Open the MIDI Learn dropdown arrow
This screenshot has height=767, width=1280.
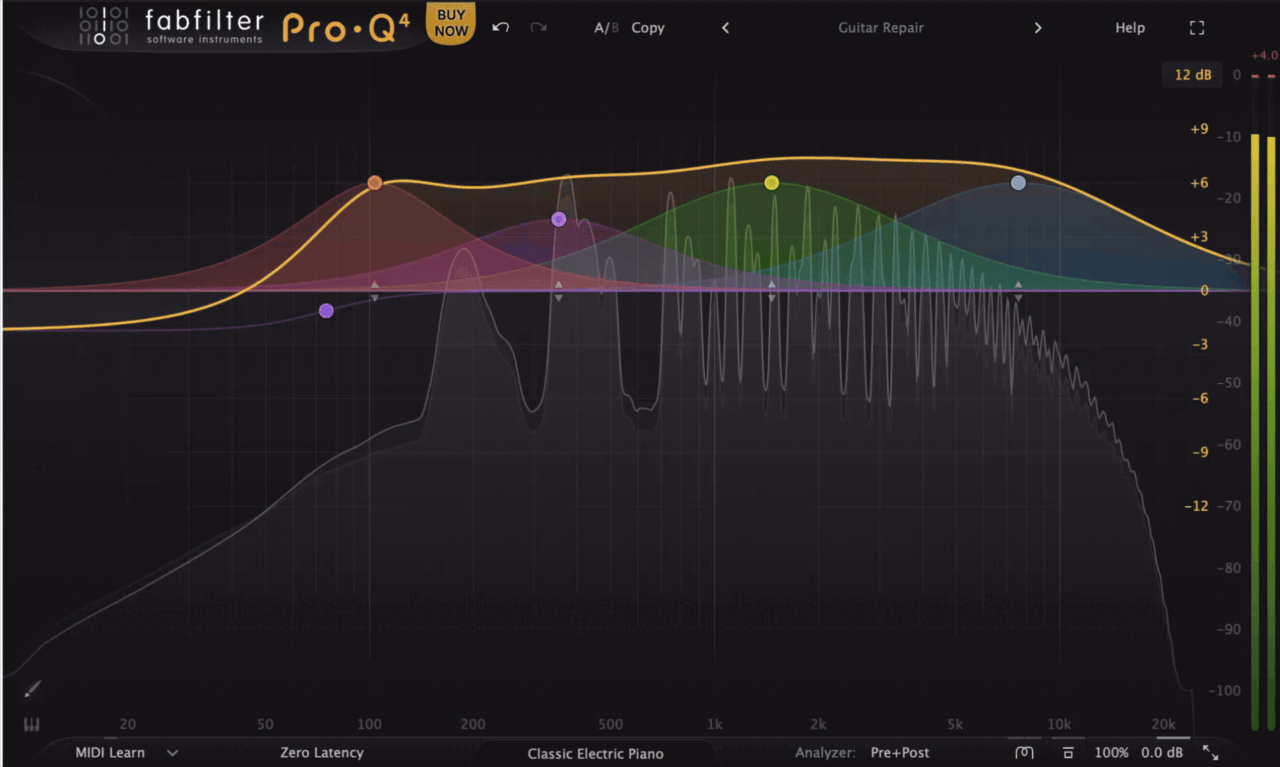[x=173, y=753]
